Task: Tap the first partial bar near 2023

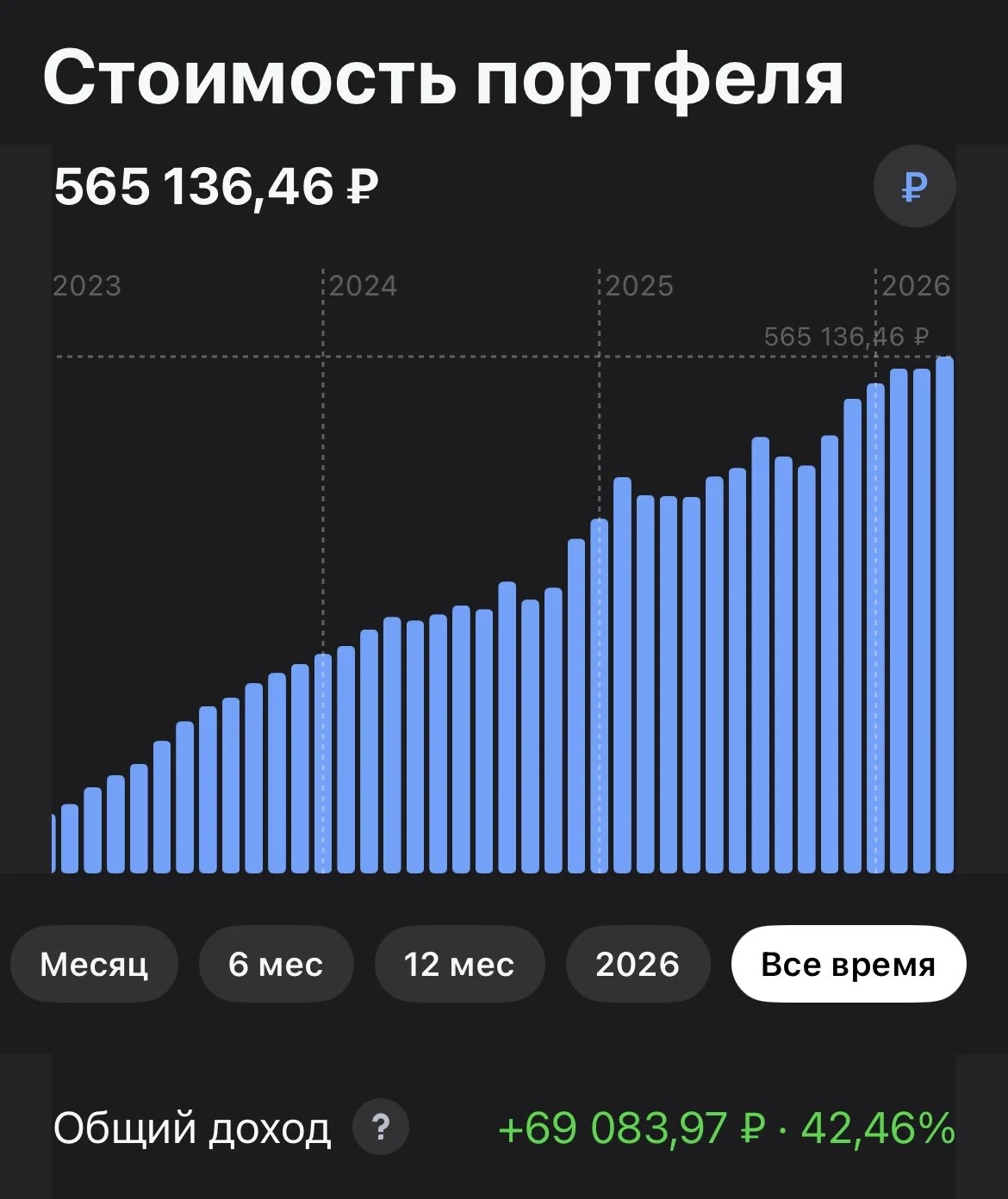Action: pyautogui.click(x=53, y=843)
